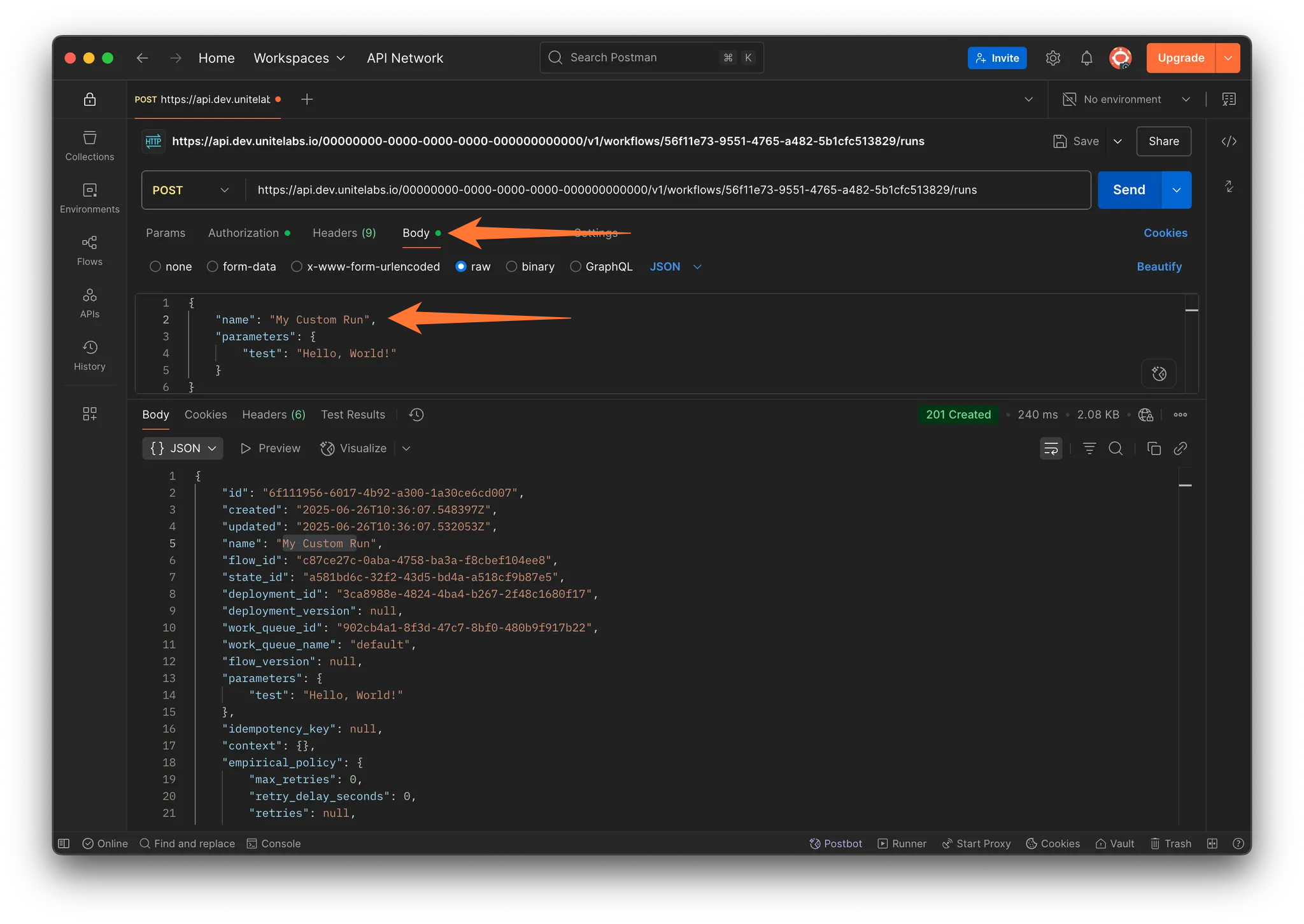Click the Upgrade button
The width and height of the screenshot is (1304, 924).
click(1180, 58)
